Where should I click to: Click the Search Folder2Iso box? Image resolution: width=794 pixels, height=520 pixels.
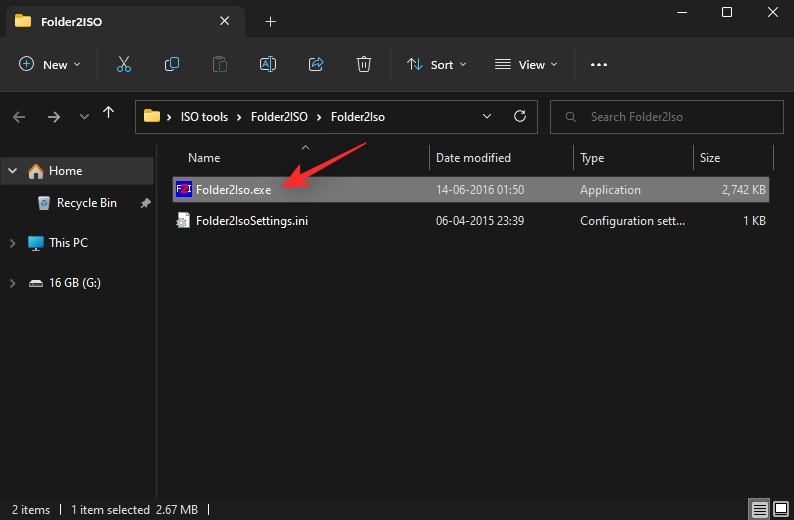coord(666,117)
